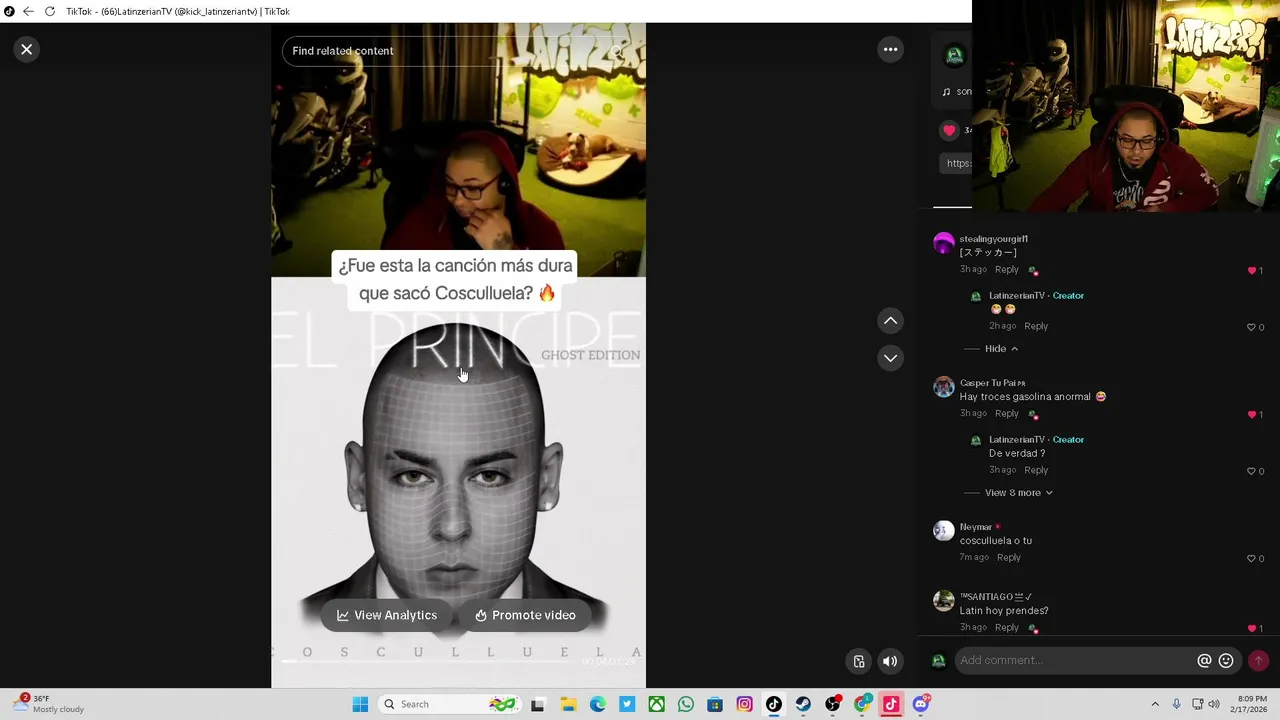Open Steam from the taskbar
Screen dimensions: 1280x720
803,704
